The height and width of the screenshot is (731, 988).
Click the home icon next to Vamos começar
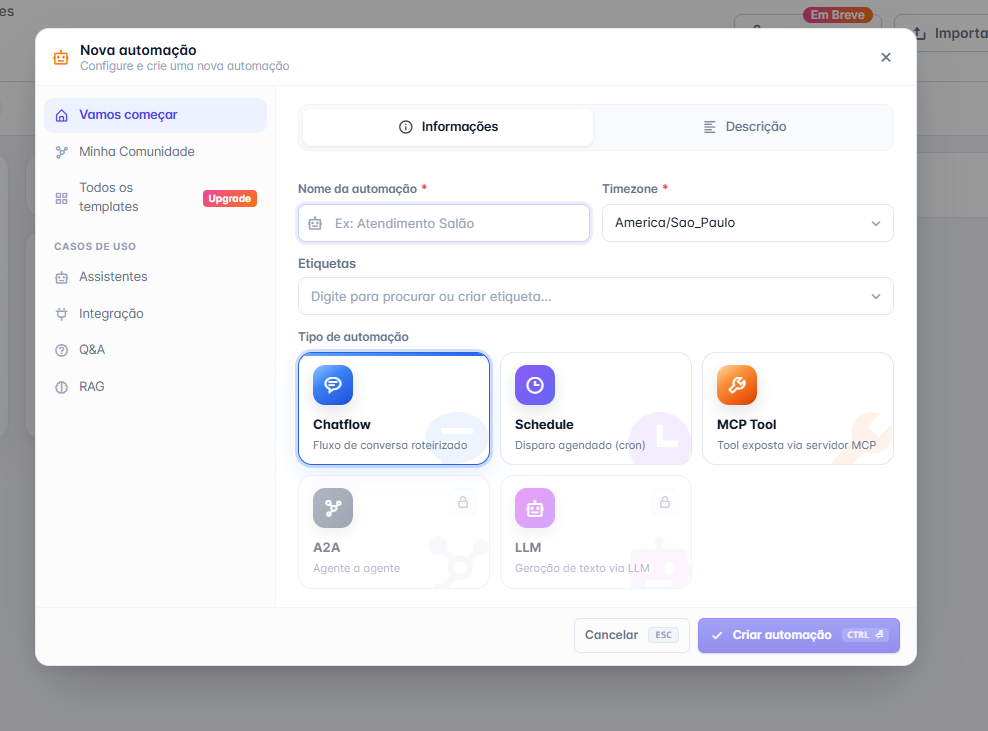62,115
